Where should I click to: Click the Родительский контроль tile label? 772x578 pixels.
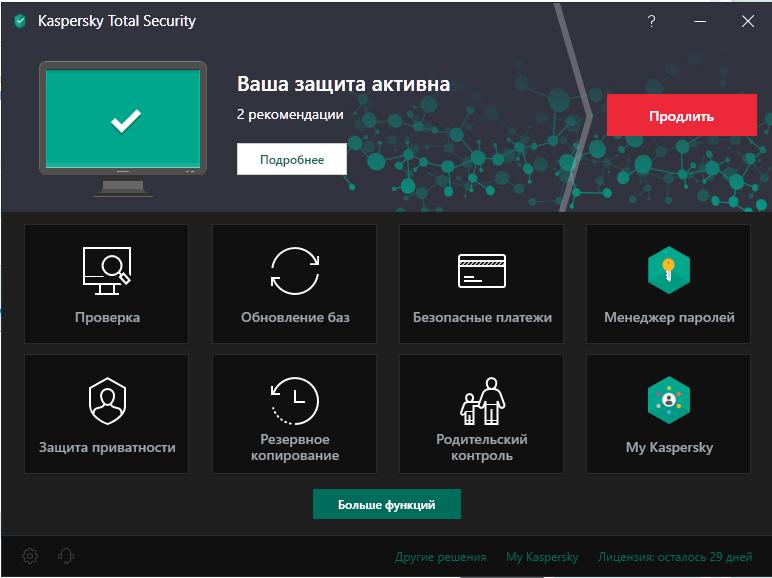[x=482, y=447]
